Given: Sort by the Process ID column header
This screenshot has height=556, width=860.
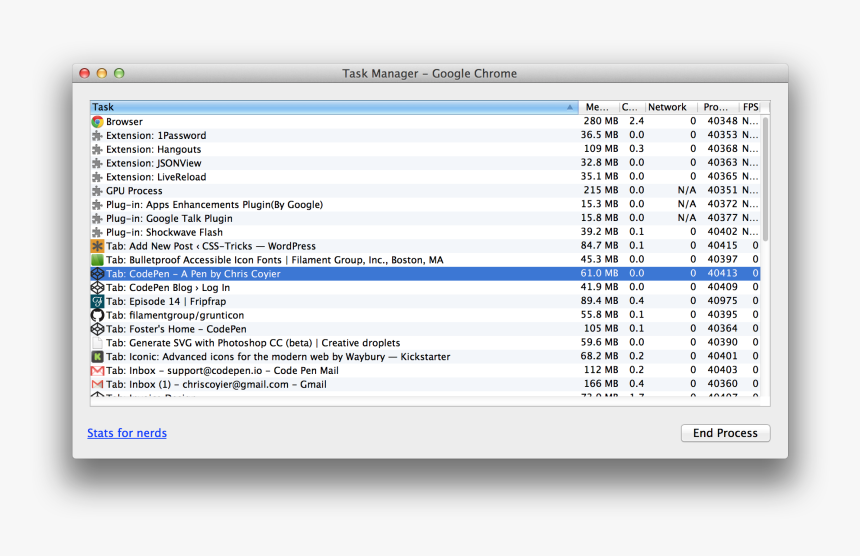Looking at the screenshot, I should [x=718, y=107].
